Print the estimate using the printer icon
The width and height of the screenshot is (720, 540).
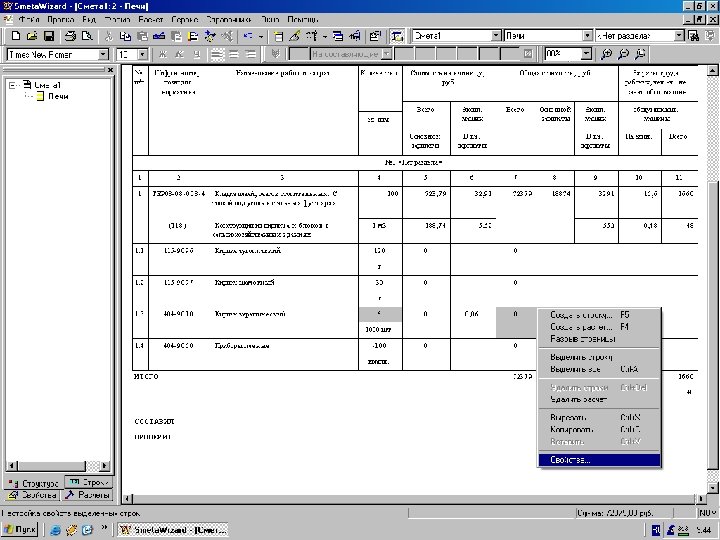(70, 36)
